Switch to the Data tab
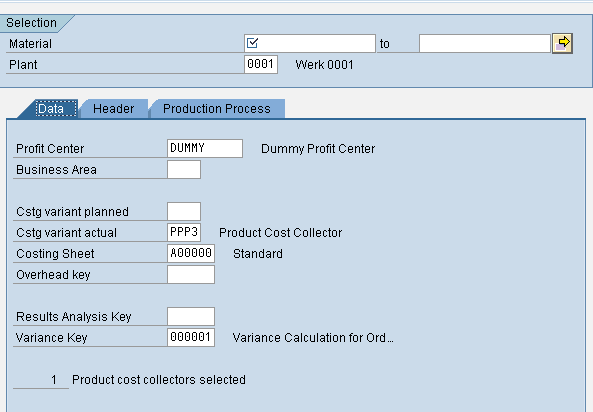 tap(51, 109)
